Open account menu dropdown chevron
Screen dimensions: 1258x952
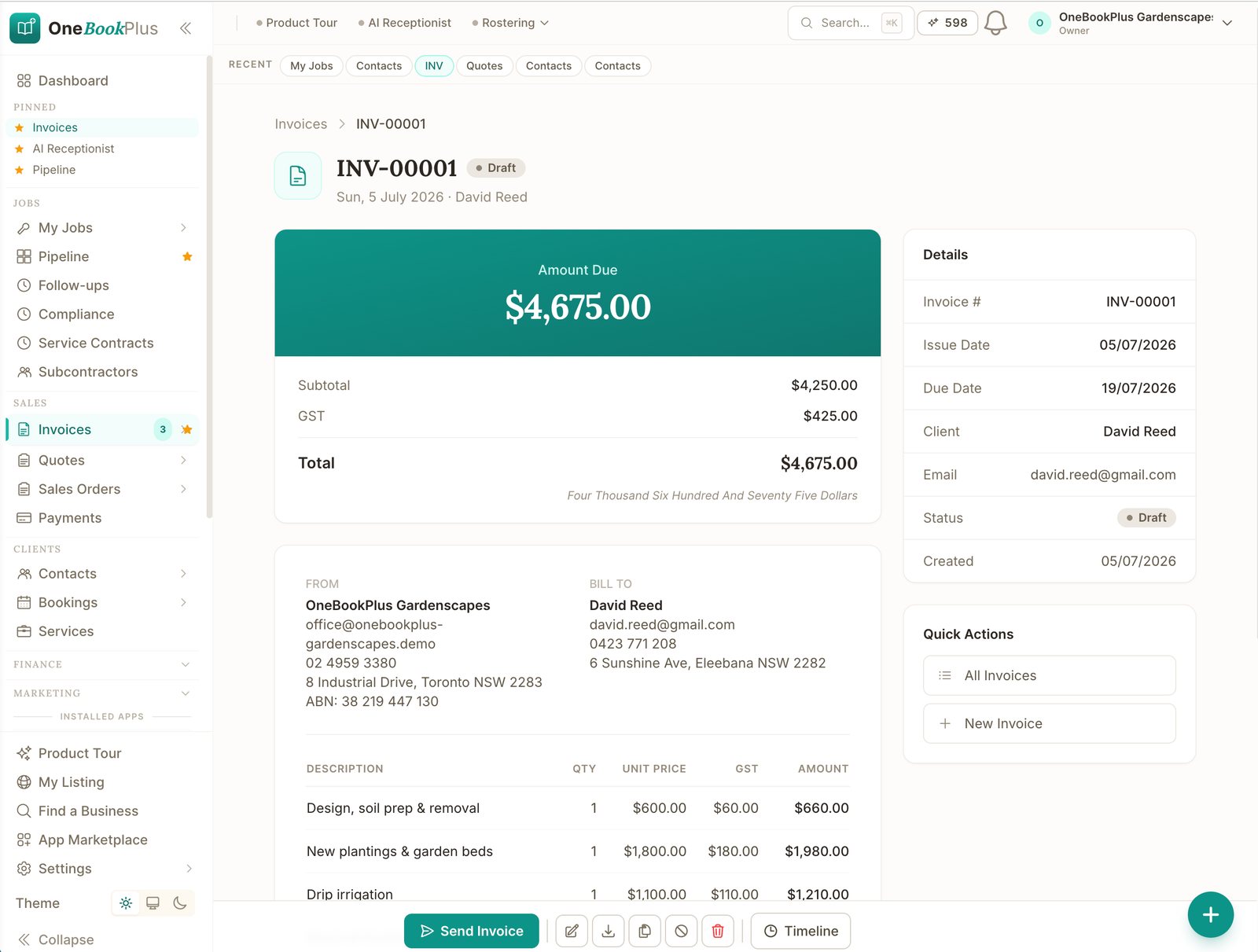pos(1227,23)
